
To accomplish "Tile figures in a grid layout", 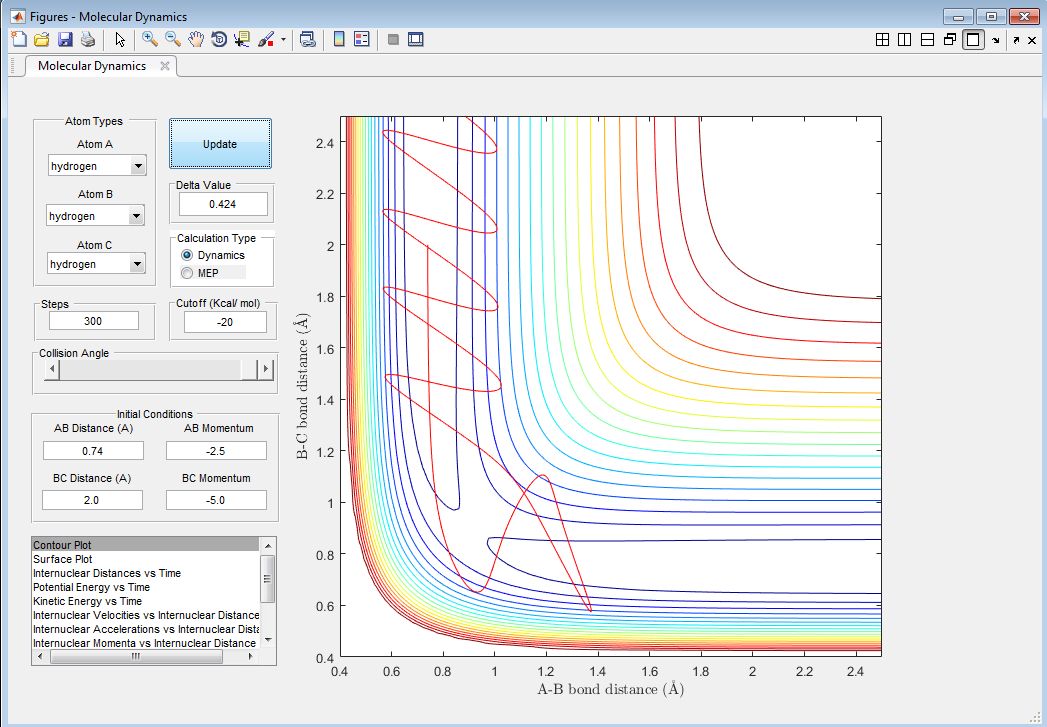I will point(882,40).
